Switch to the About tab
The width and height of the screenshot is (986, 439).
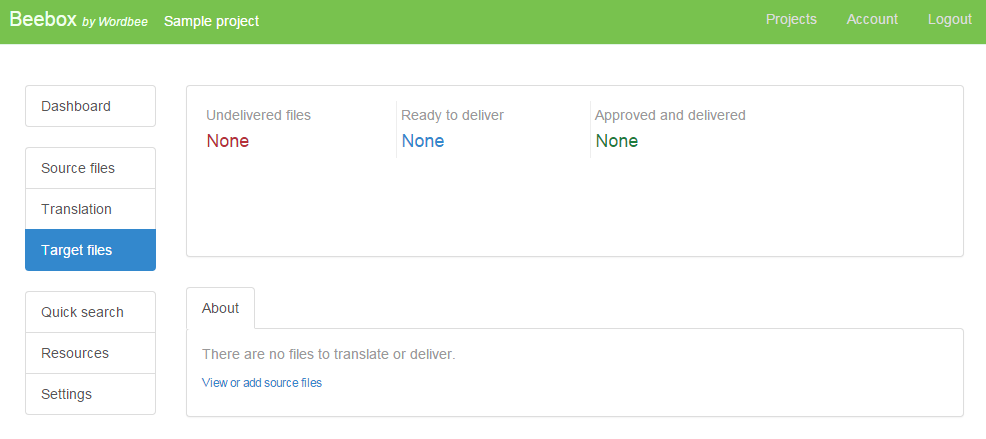tap(220, 308)
